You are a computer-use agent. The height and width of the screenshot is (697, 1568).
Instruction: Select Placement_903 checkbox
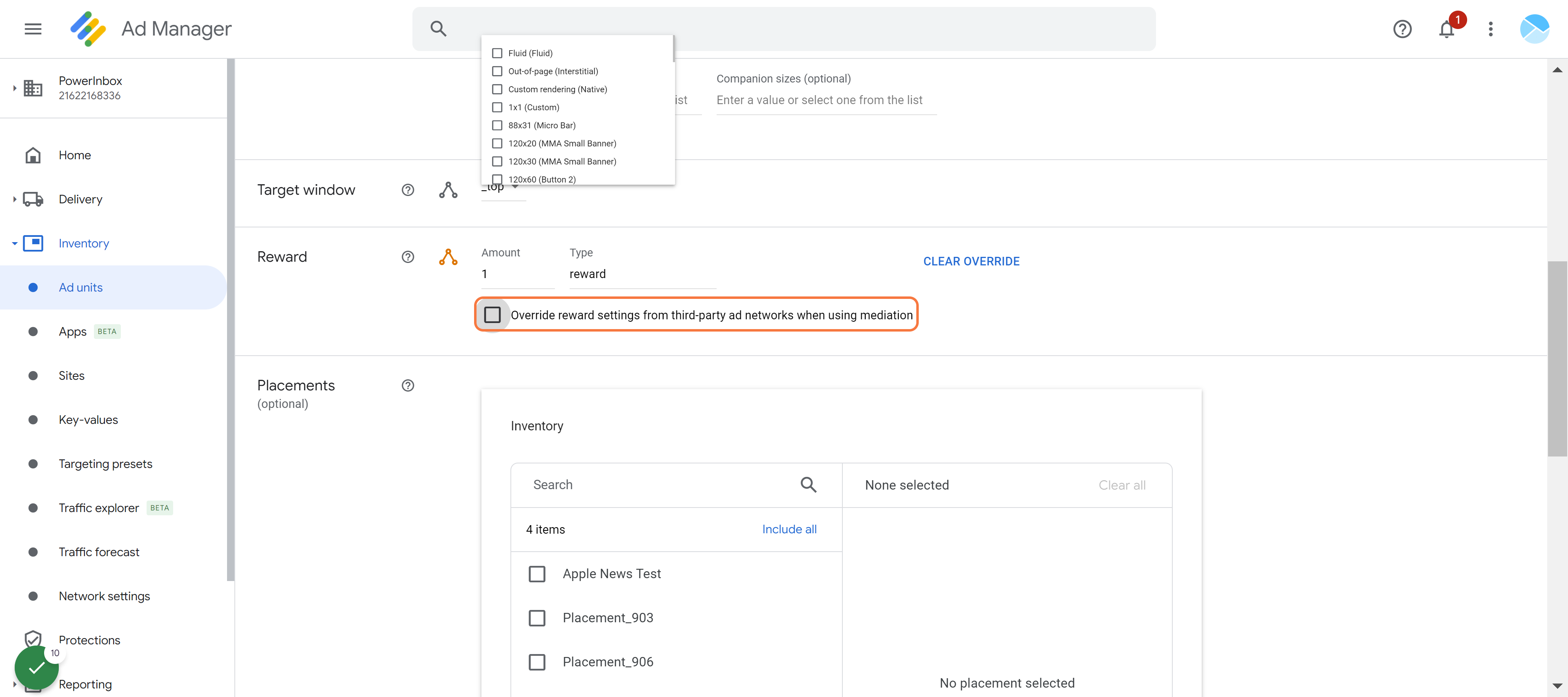536,618
